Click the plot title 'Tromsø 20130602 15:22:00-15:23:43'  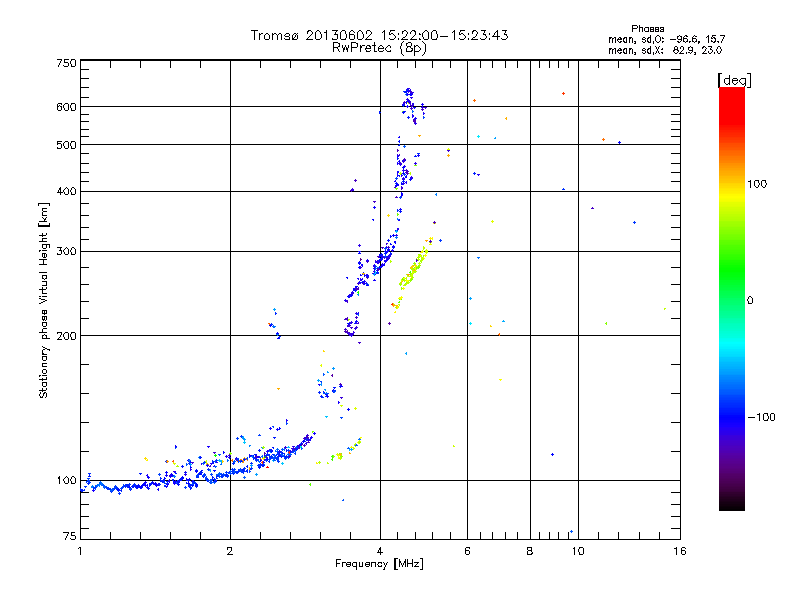(379, 35)
